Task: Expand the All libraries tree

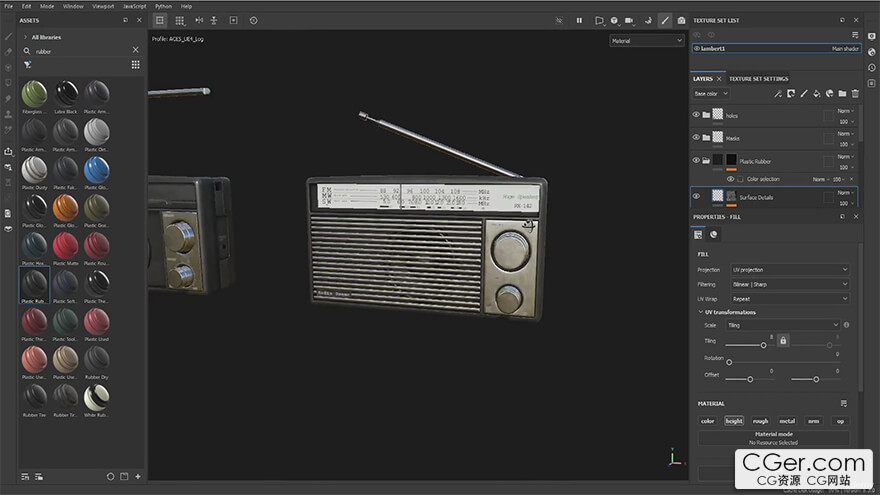Action: (x=25, y=36)
